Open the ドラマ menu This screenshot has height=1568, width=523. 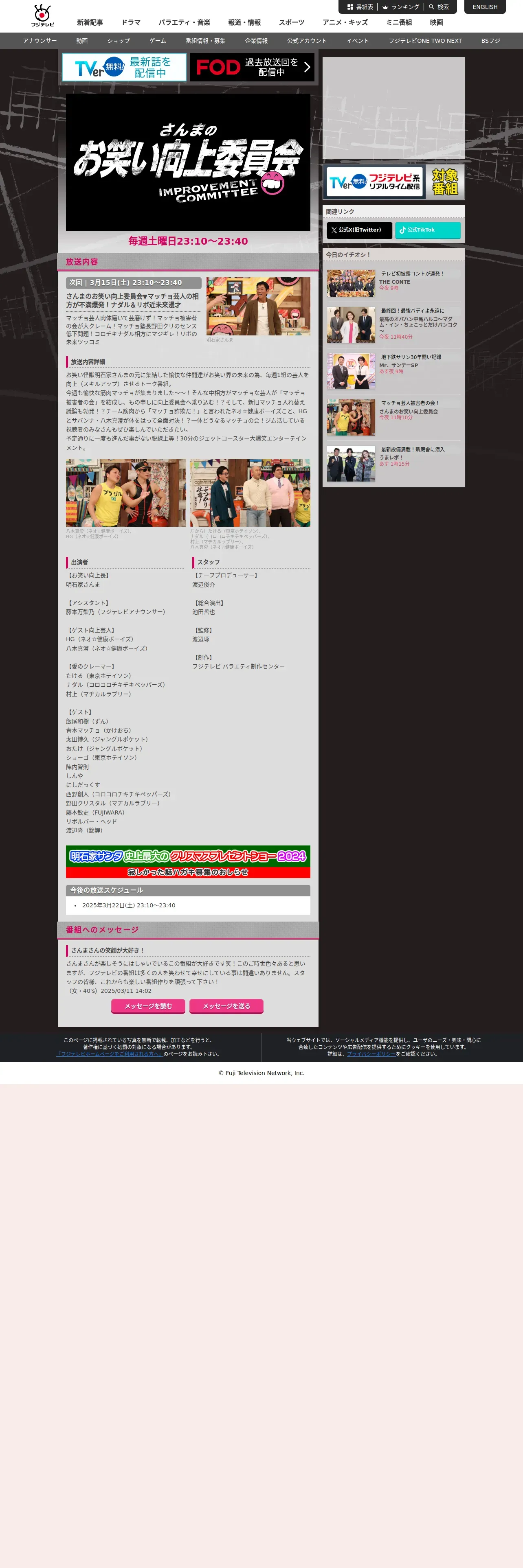point(131,22)
